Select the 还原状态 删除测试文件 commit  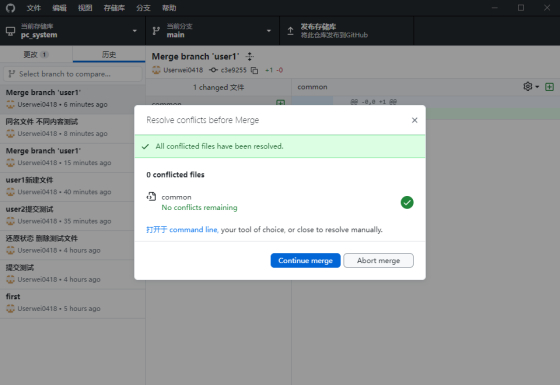(72, 245)
